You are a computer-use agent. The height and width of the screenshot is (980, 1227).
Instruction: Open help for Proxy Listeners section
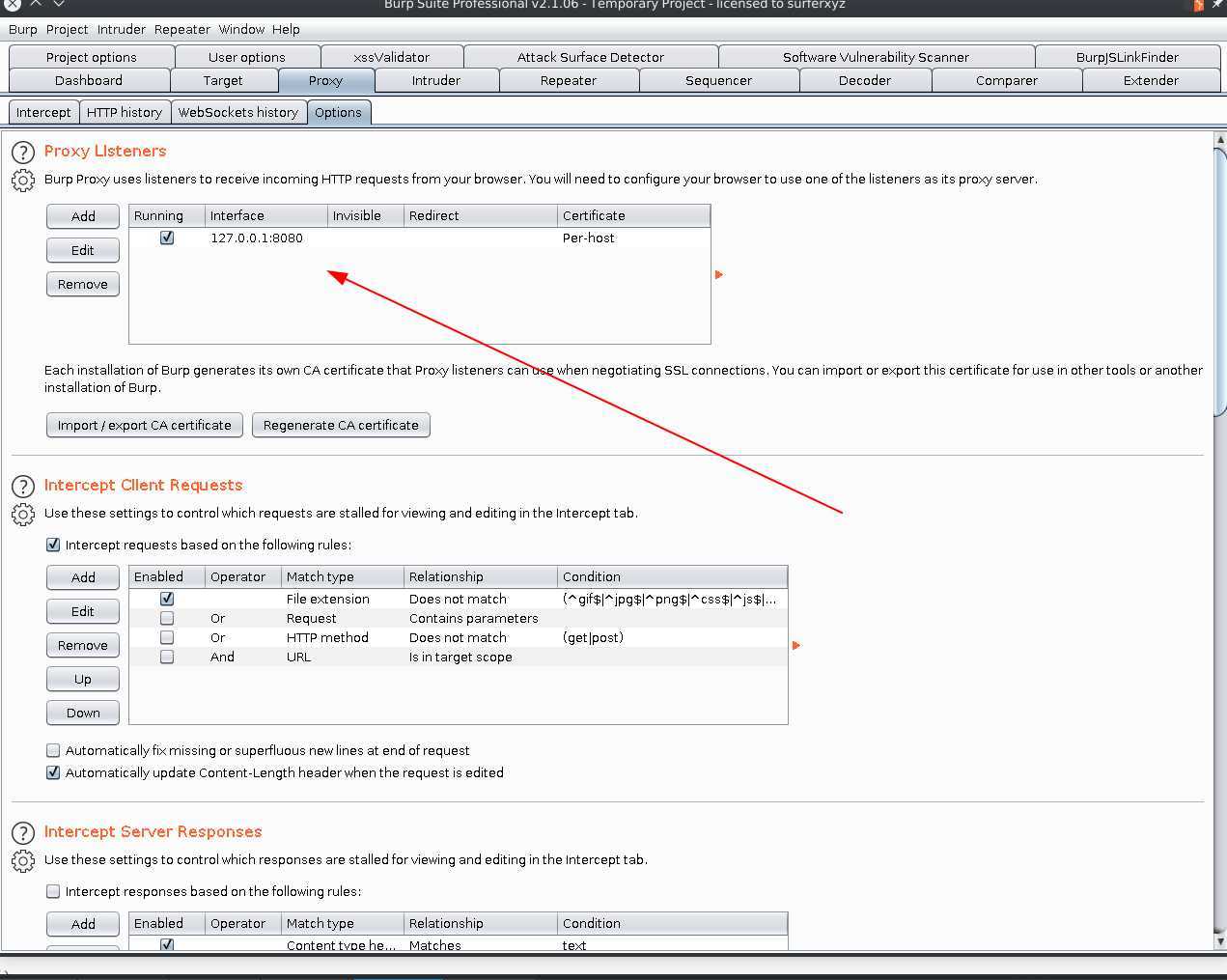coord(23,152)
